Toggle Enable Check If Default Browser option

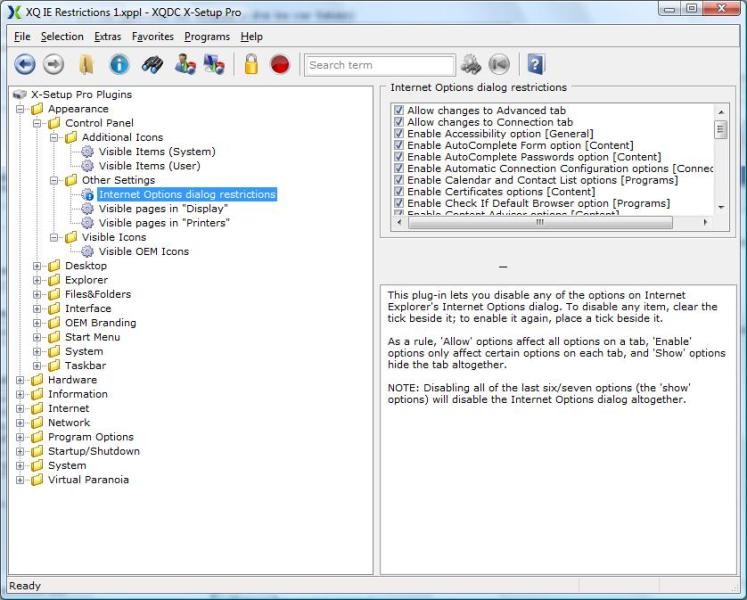[399, 203]
